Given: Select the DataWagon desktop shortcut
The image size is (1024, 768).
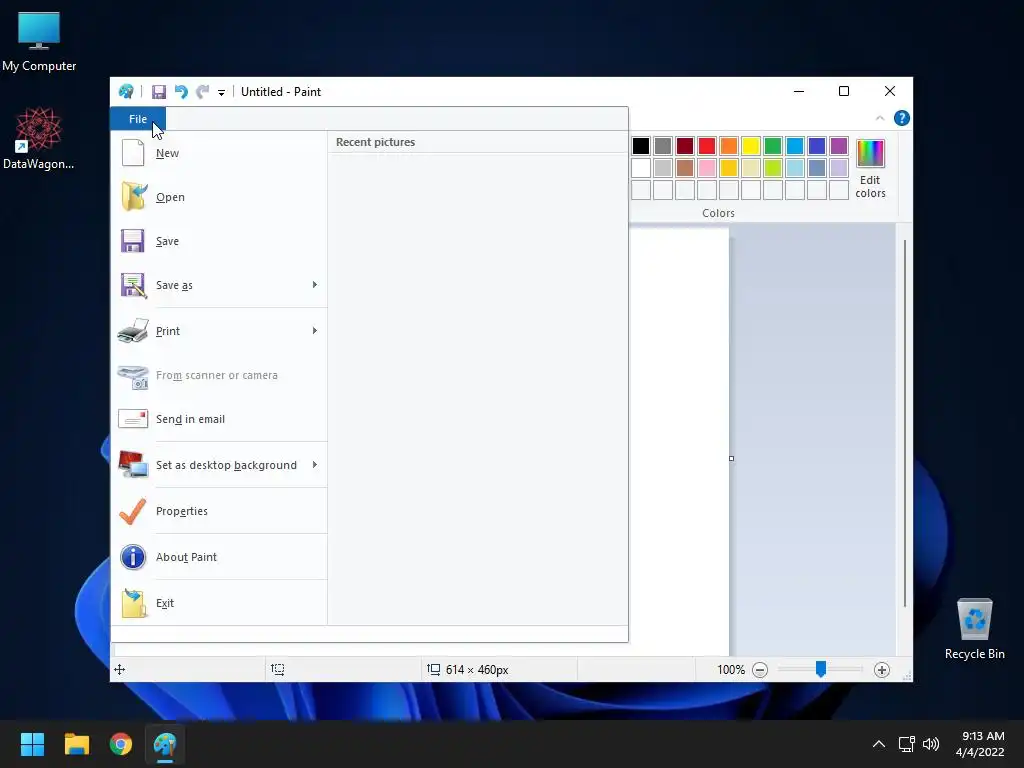Looking at the screenshot, I should click(39, 138).
